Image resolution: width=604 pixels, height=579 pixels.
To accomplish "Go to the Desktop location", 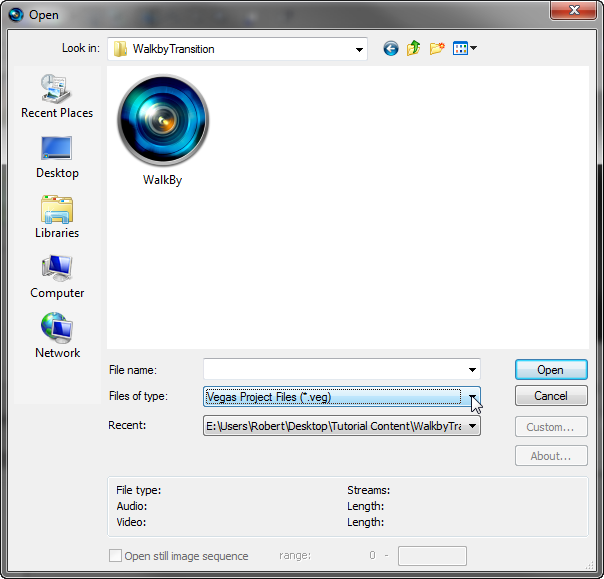I will (x=57, y=157).
